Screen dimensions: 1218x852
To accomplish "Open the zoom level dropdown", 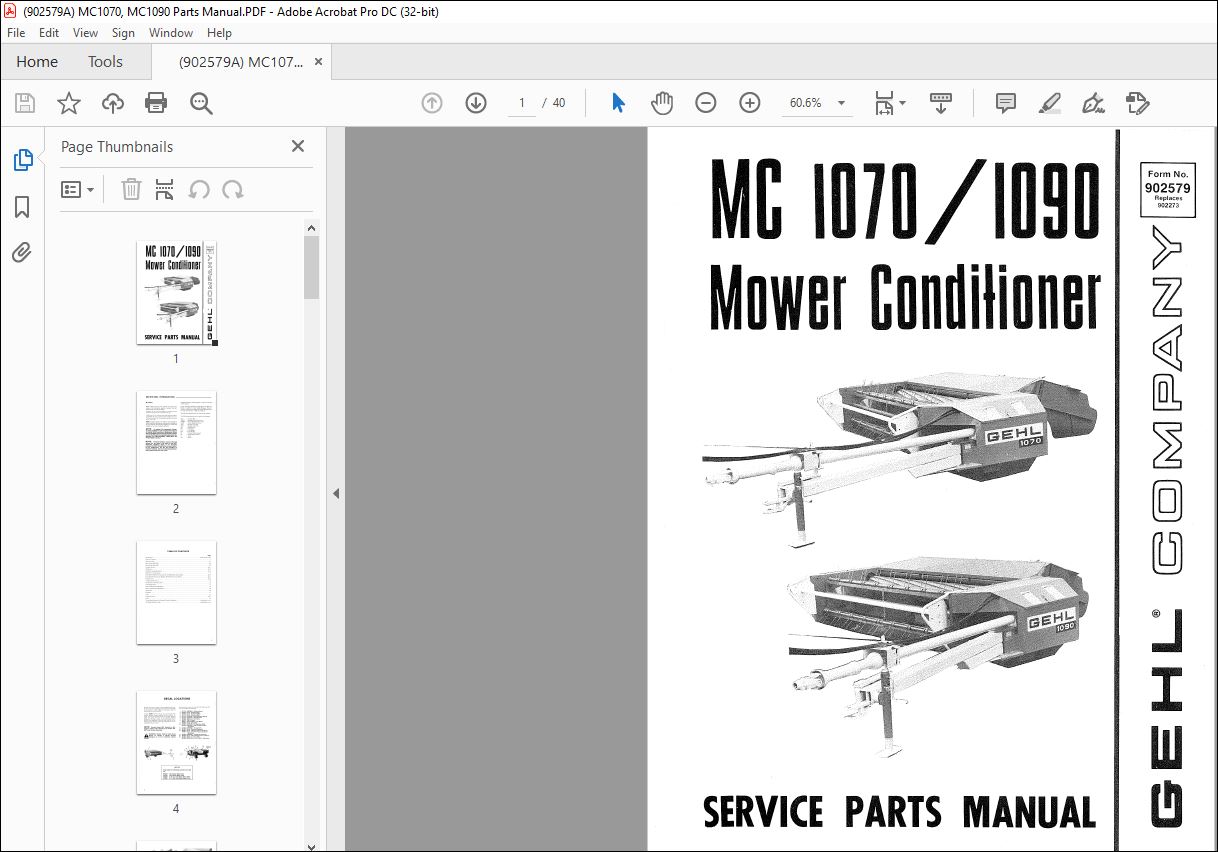I will 841,103.
